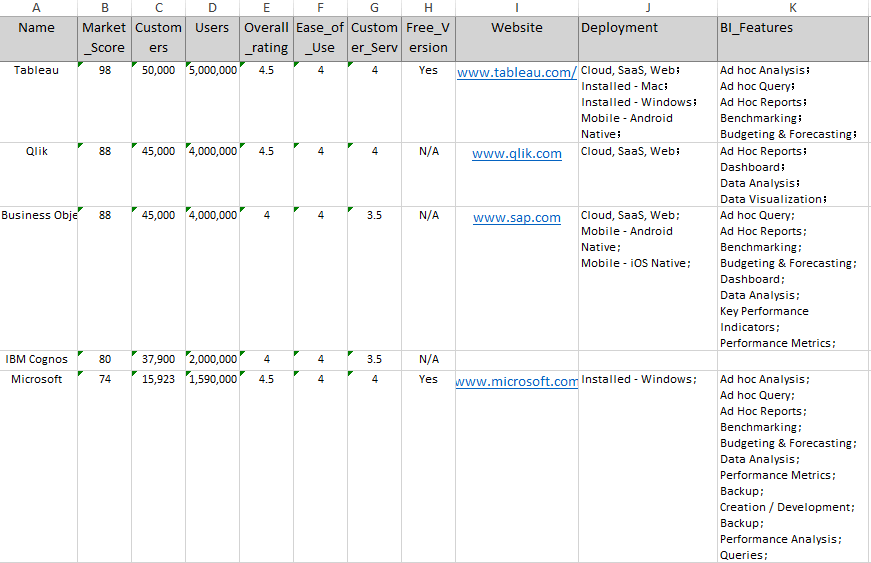This screenshot has height=563, width=871.
Task: Open the www.sap.com link
Action: point(516,218)
